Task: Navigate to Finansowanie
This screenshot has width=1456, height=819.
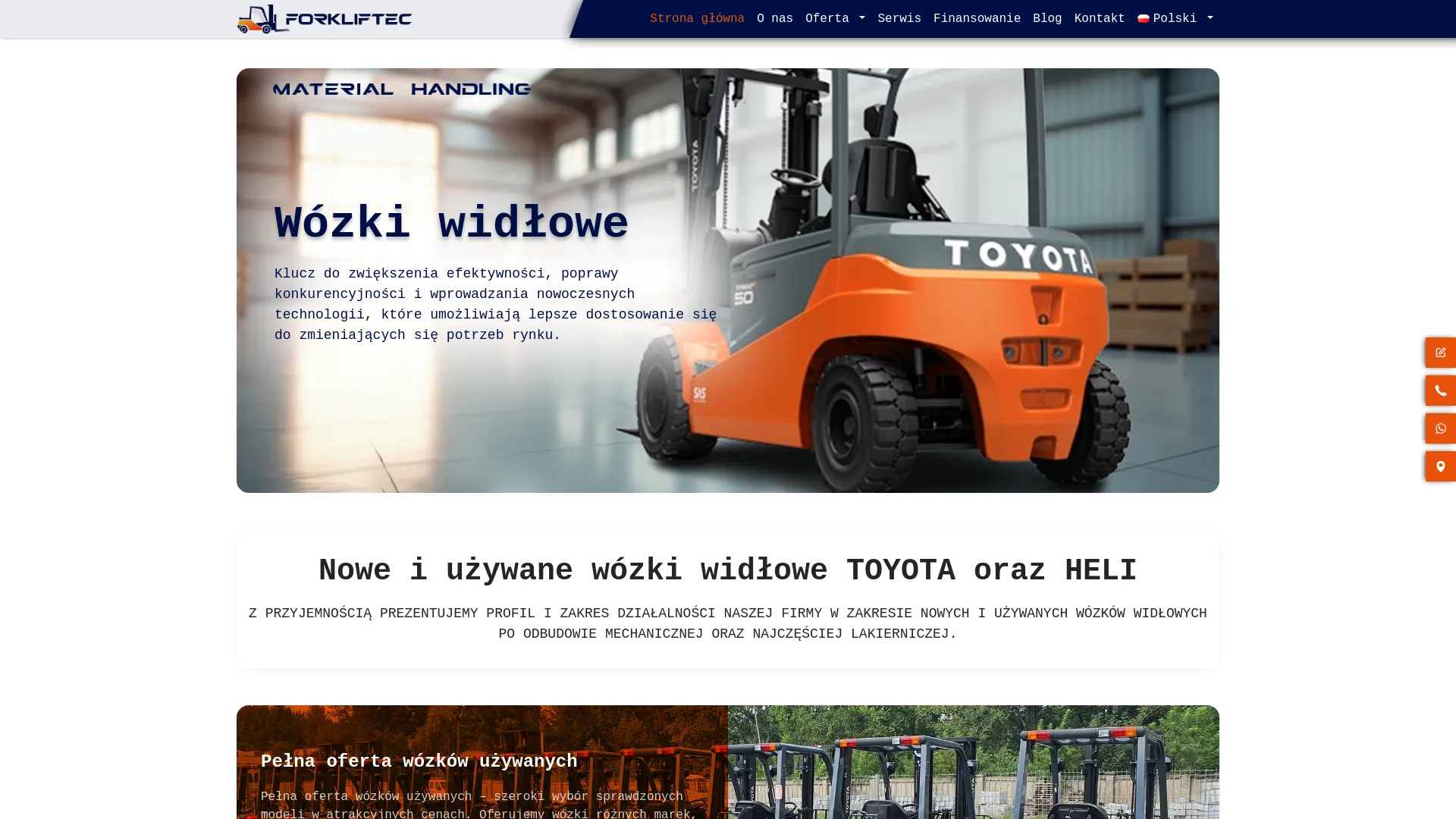Action: pos(977,19)
